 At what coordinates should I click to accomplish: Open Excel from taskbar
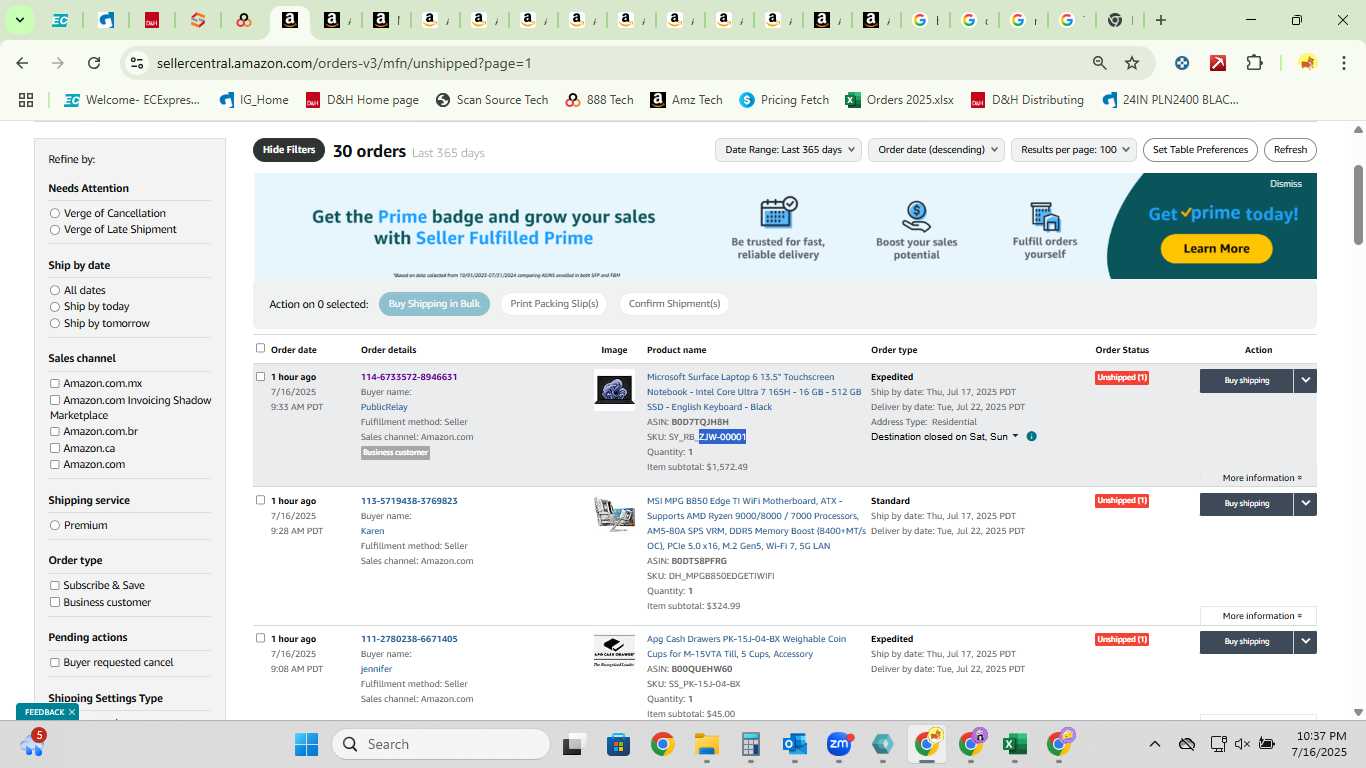pyautogui.click(x=1015, y=744)
